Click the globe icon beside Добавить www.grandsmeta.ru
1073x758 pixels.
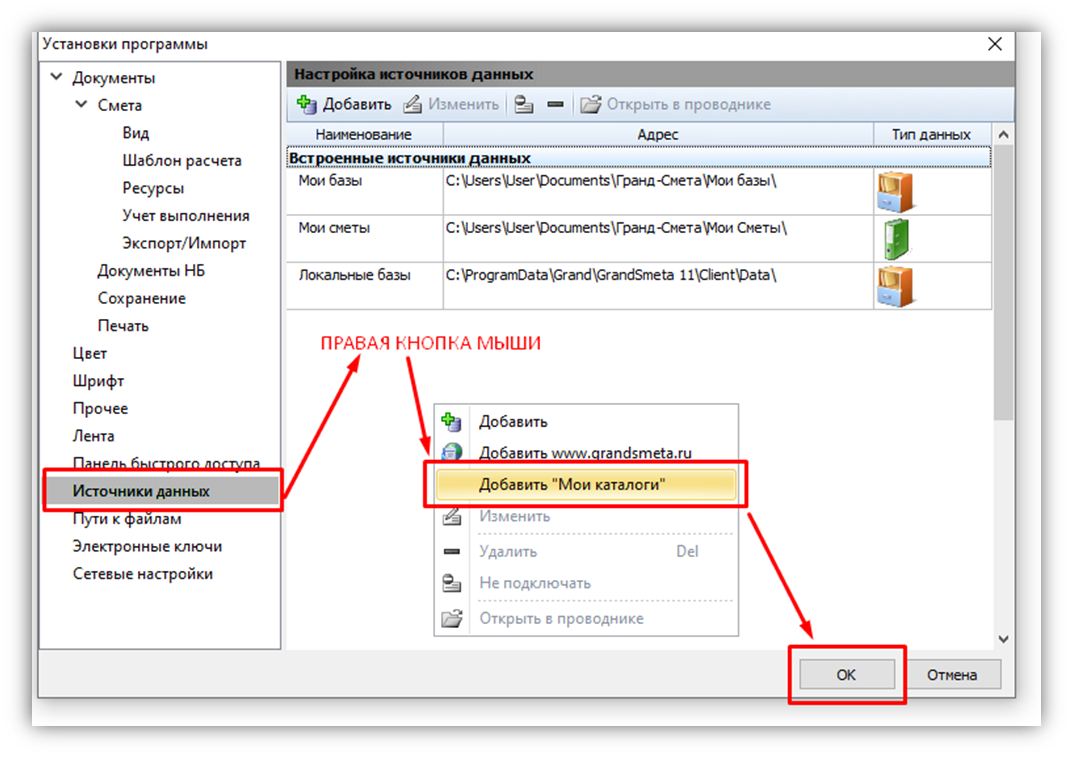[x=452, y=452]
